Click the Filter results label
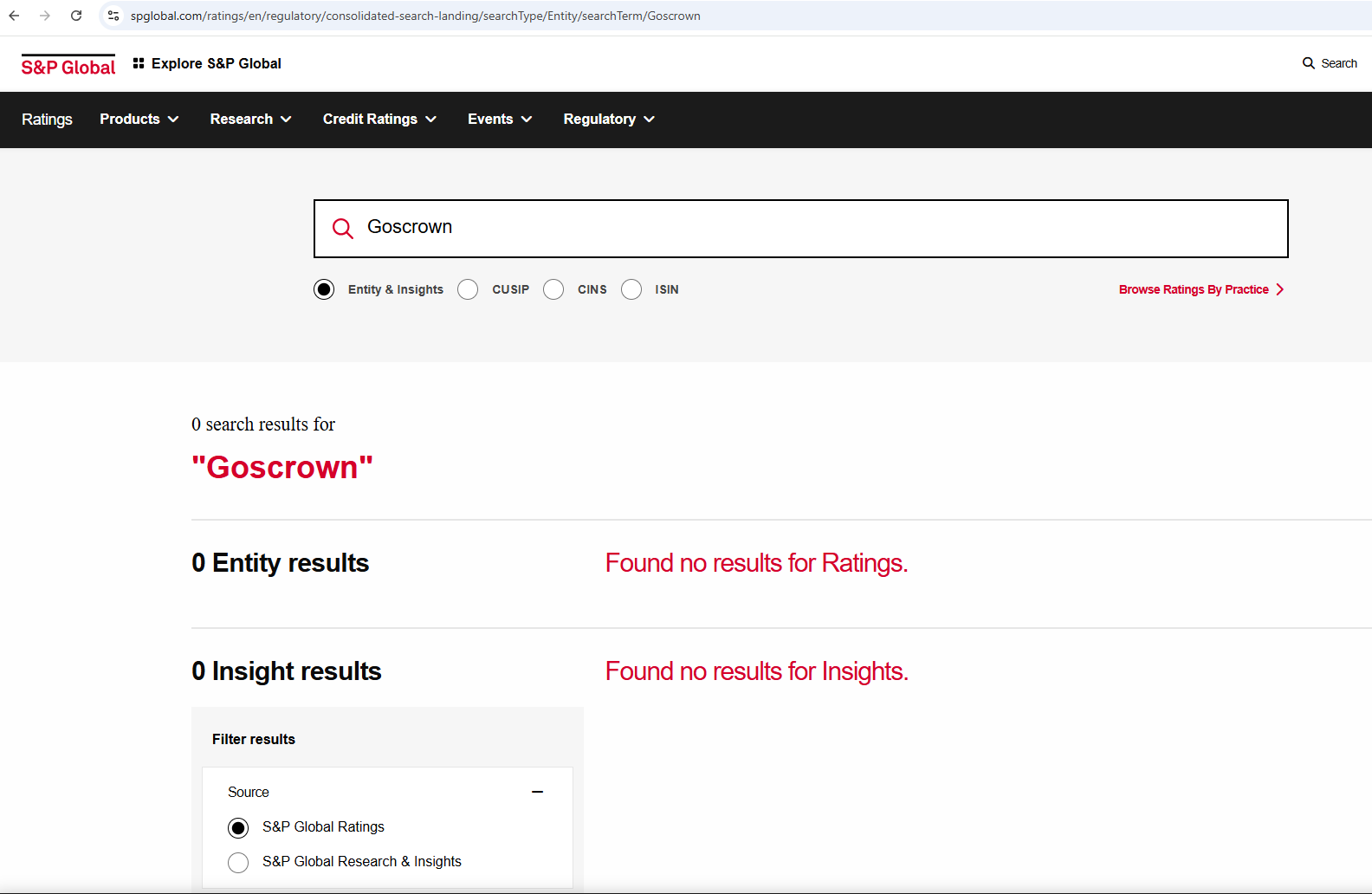The image size is (1372, 894). (254, 739)
